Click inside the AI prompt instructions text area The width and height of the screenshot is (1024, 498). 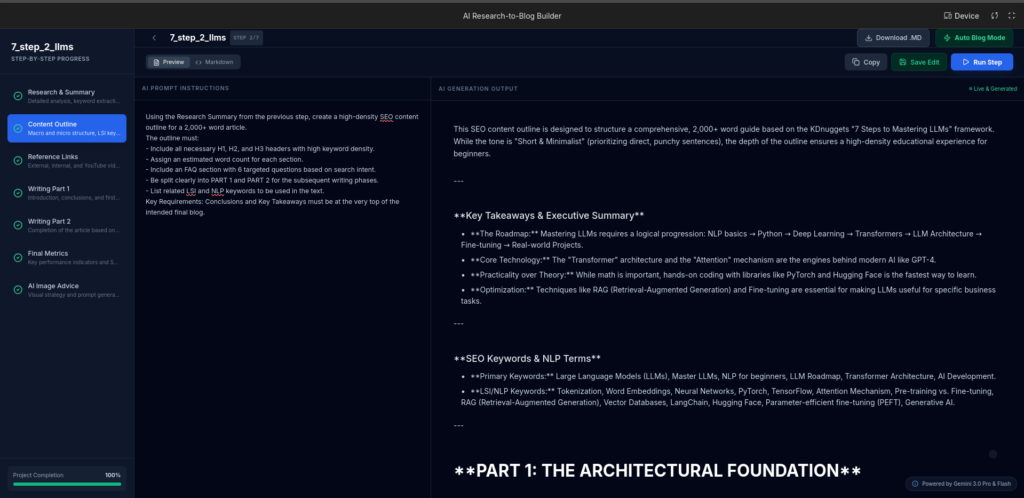tap(282, 298)
